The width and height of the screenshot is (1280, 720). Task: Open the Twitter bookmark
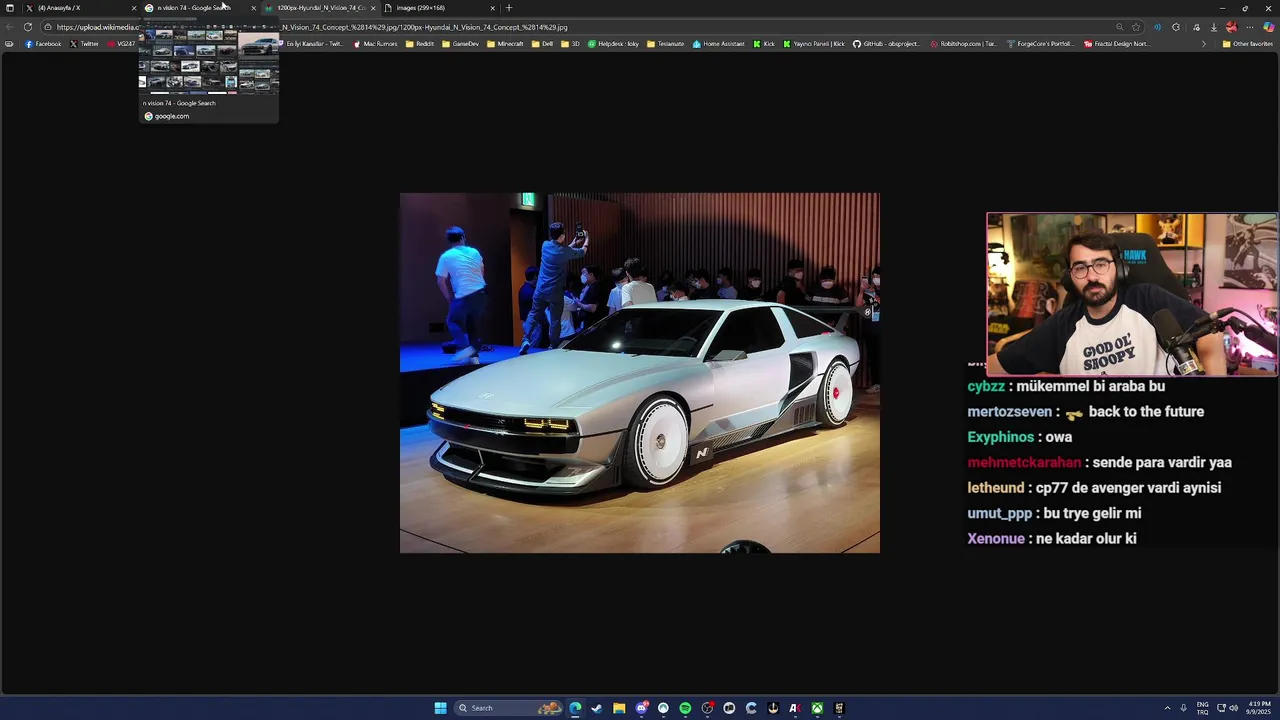point(84,44)
